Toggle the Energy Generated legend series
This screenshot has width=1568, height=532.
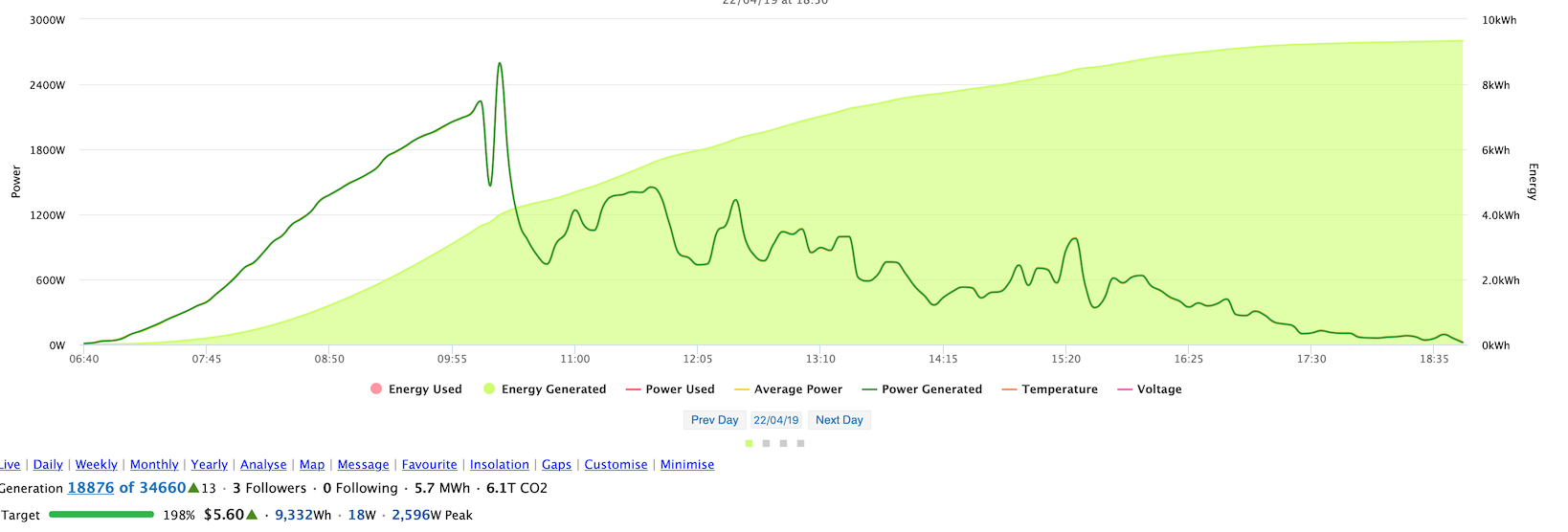tap(545, 389)
